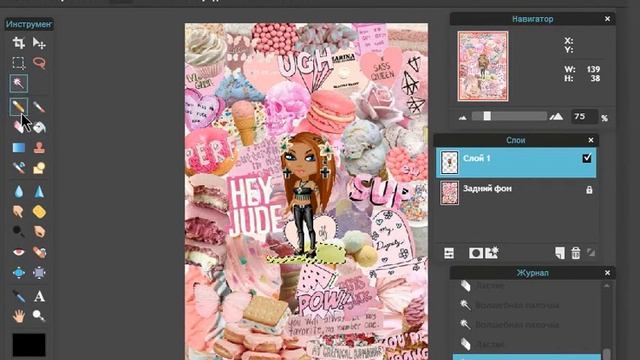Delete the selected layer with trash icon

click(x=576, y=253)
